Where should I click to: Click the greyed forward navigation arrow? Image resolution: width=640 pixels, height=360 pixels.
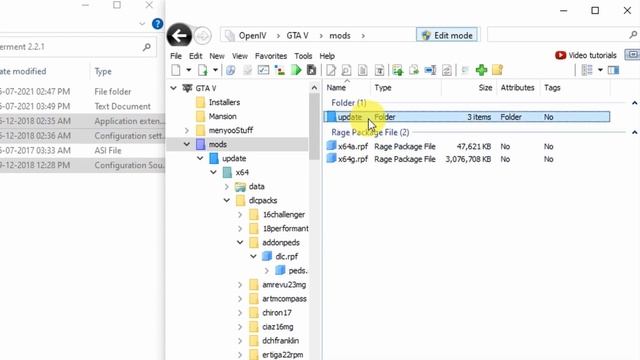coord(202,36)
